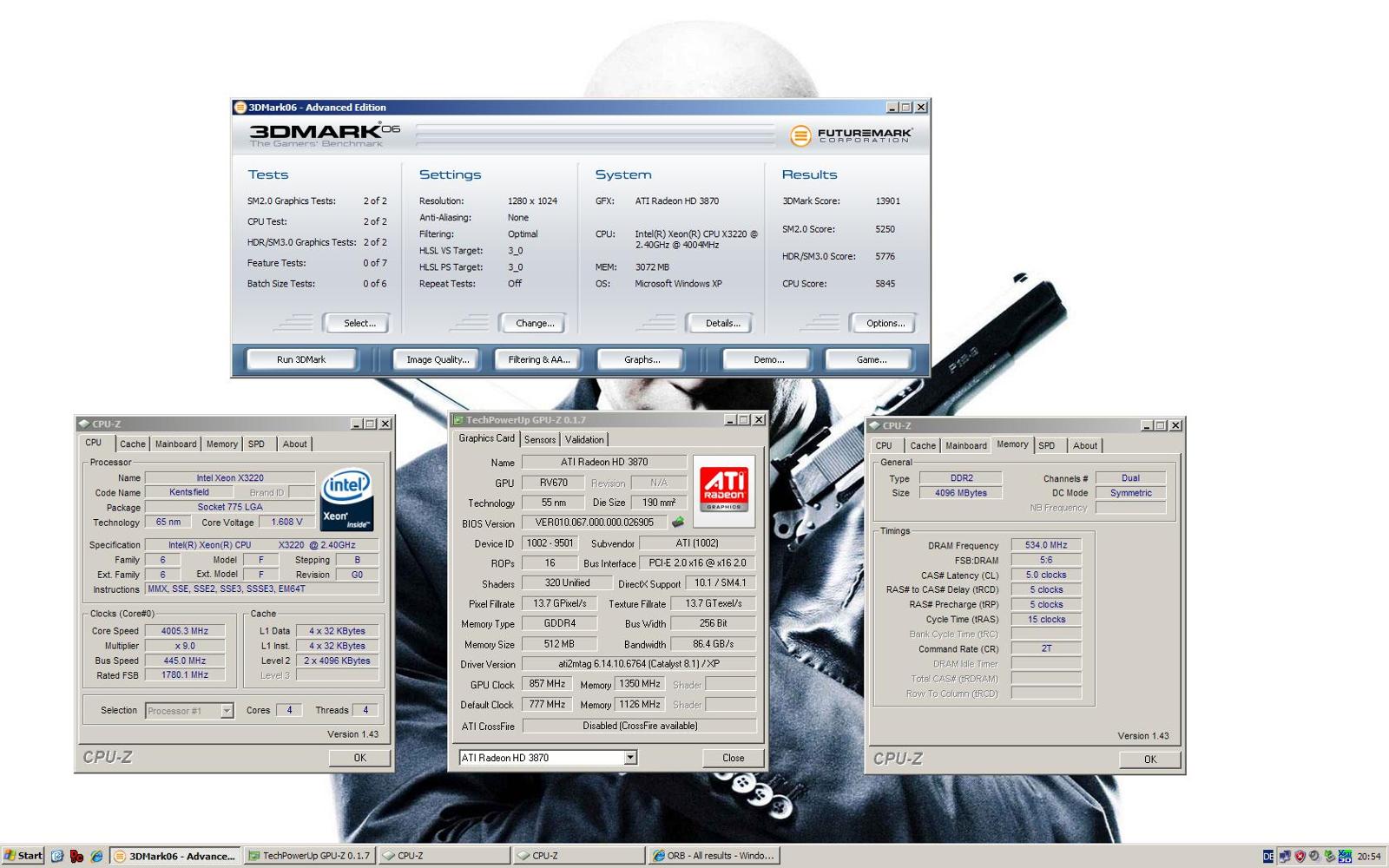The width and height of the screenshot is (1389, 868).
Task: Open SPD tab in left CPU-Z
Action: coord(257,444)
